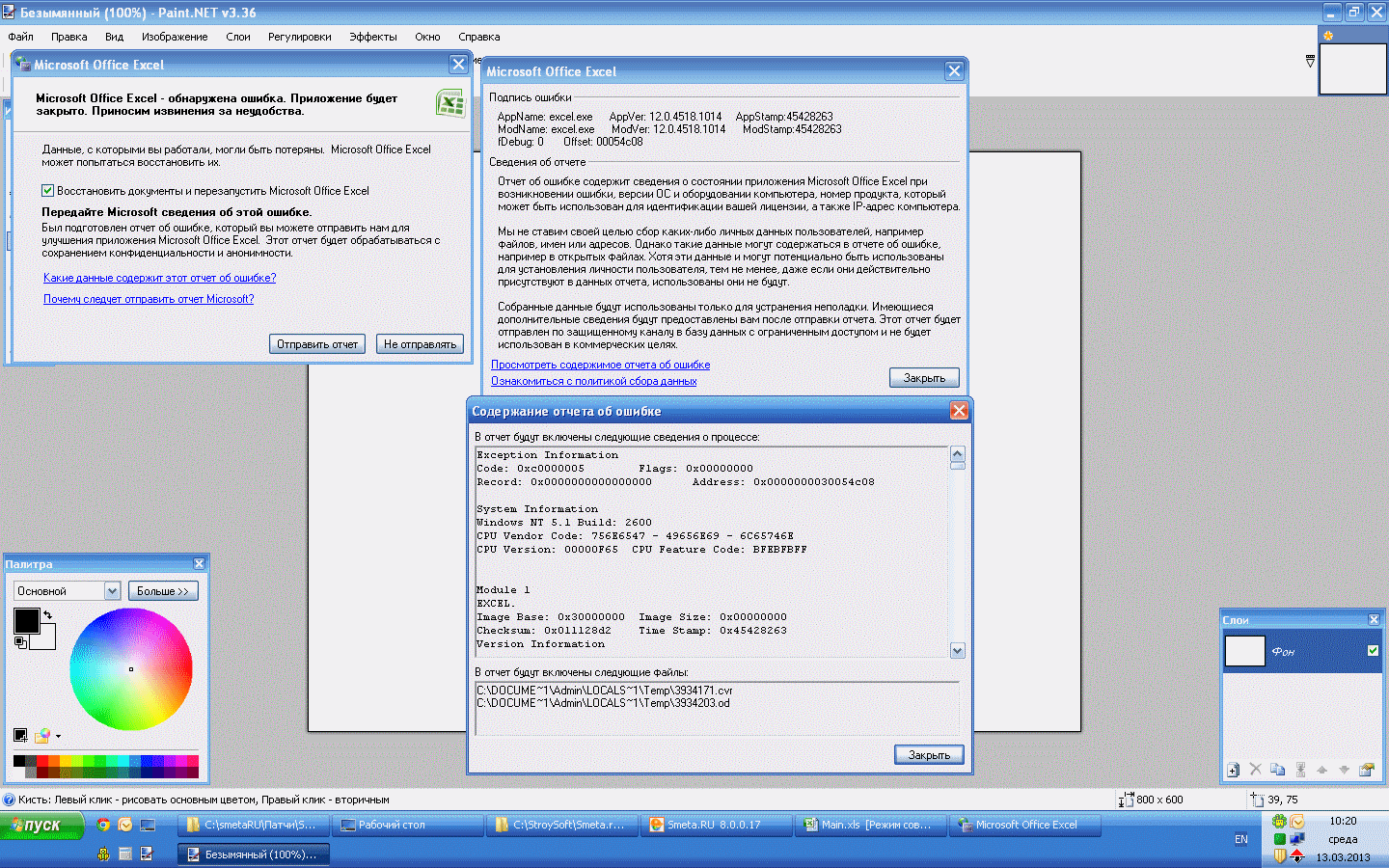The width and height of the screenshot is (1389, 868).
Task: Open the Справка menu
Action: (479, 37)
